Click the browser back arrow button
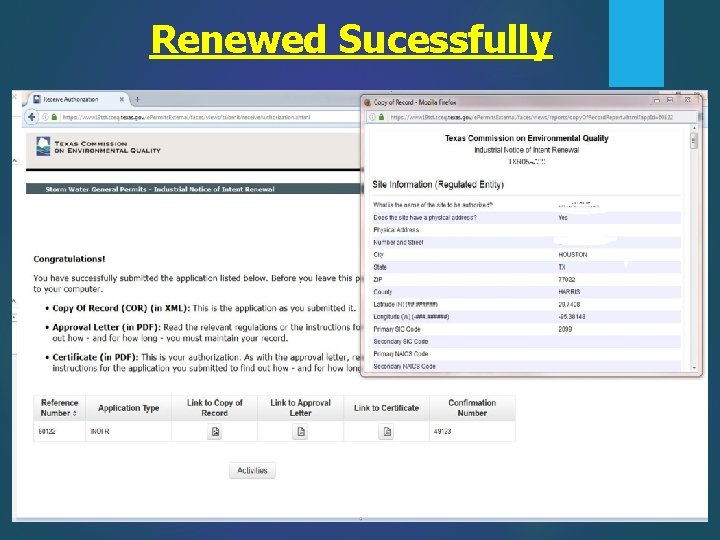Viewport: 720px width, 540px height. tap(31, 117)
